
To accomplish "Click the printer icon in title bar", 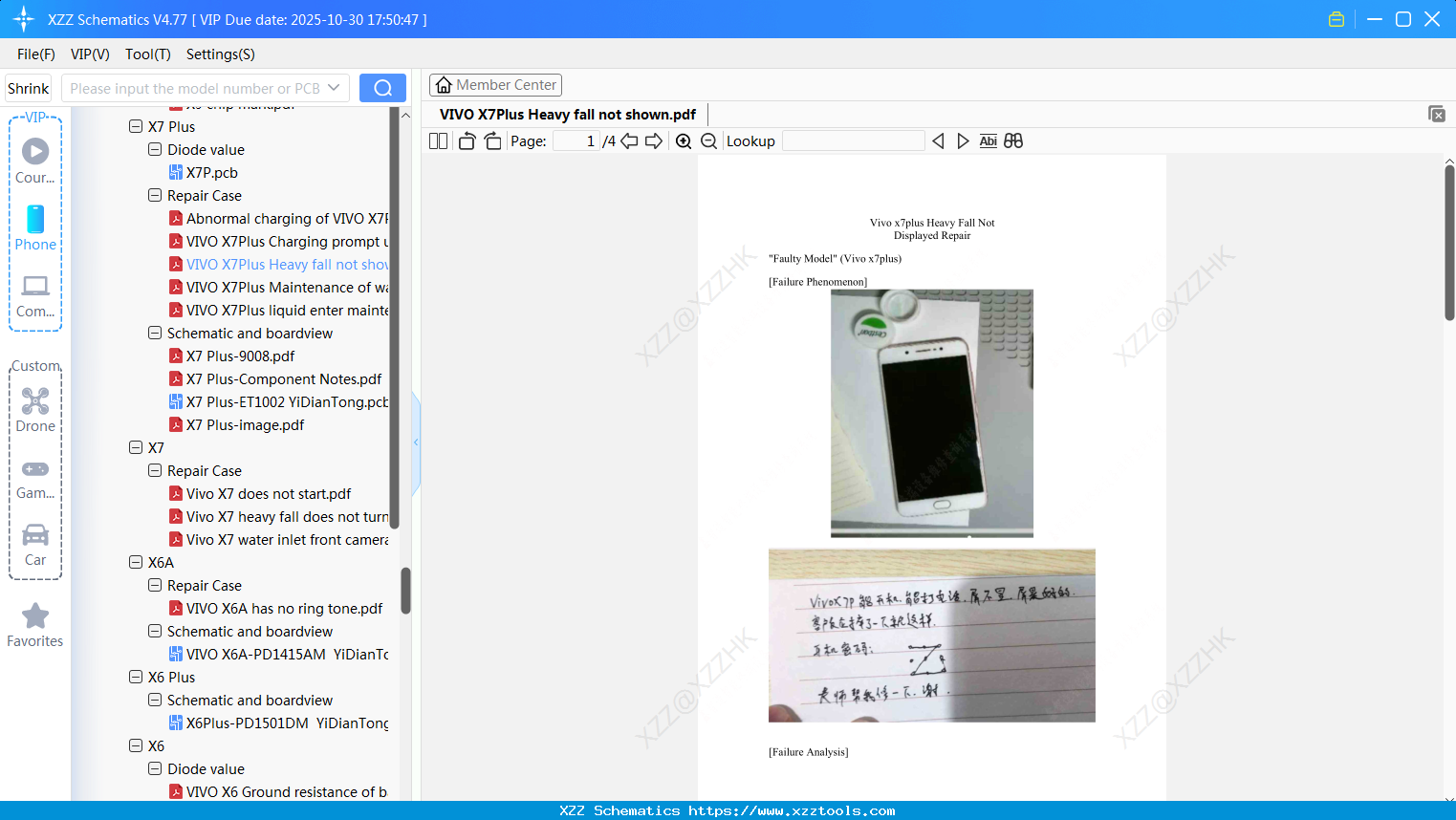I will click(1336, 18).
